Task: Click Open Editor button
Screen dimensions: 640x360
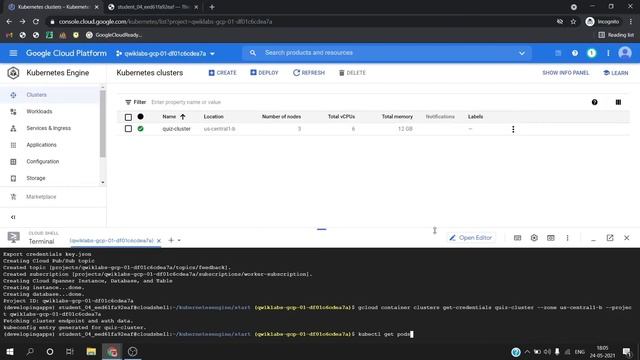Action: 471,238
